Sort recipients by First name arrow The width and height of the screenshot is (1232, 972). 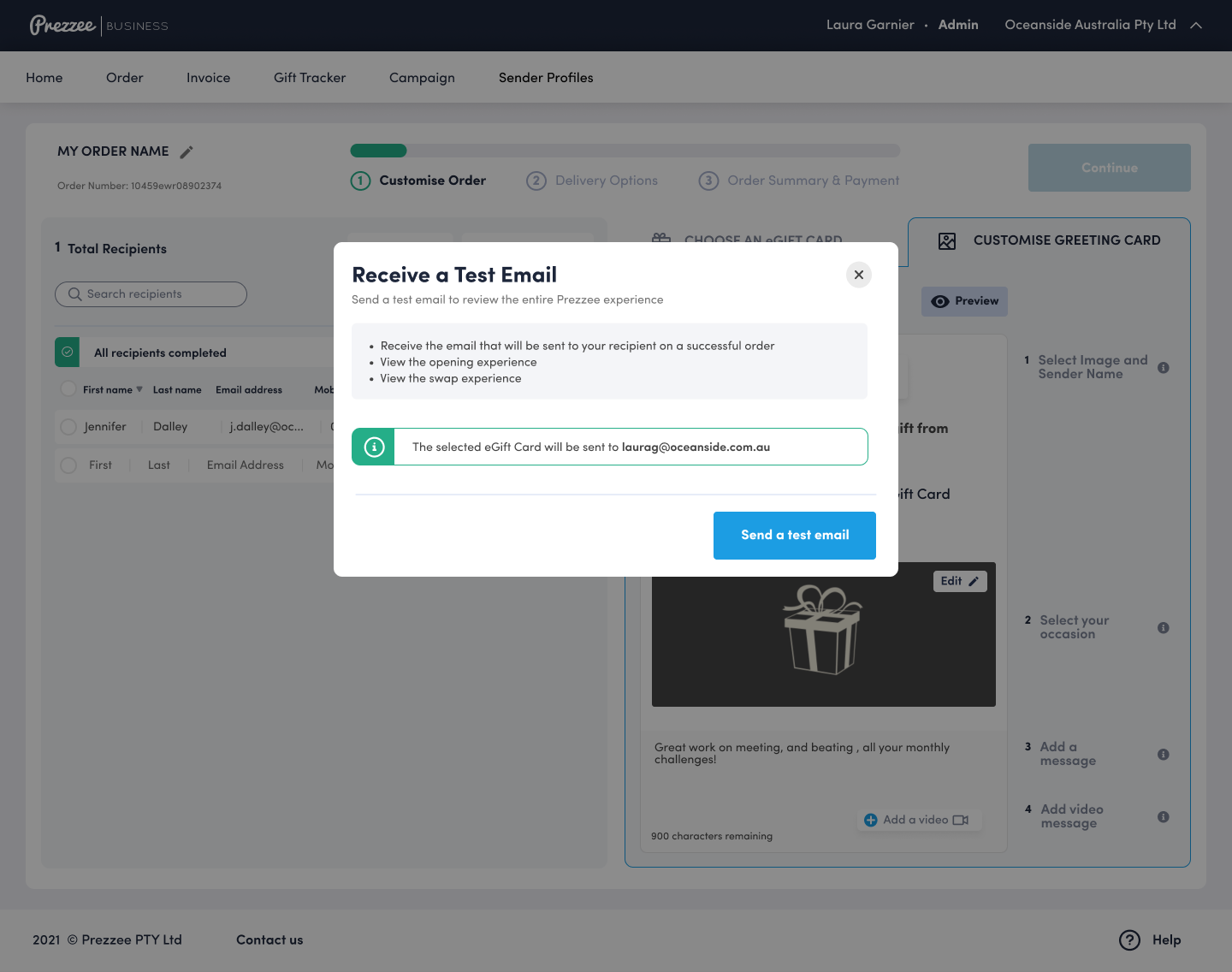(x=139, y=389)
